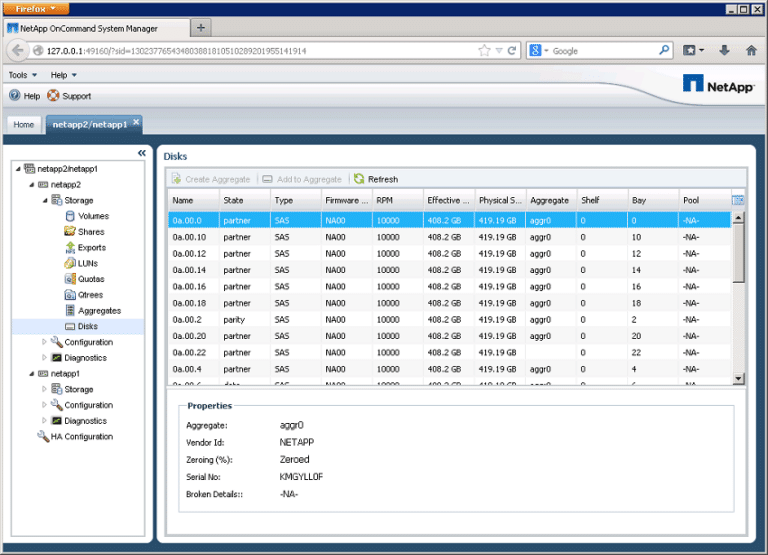Screen dimensions: 768x555
Task: Click the blue Help question-mark icon
Action: (x=15, y=96)
